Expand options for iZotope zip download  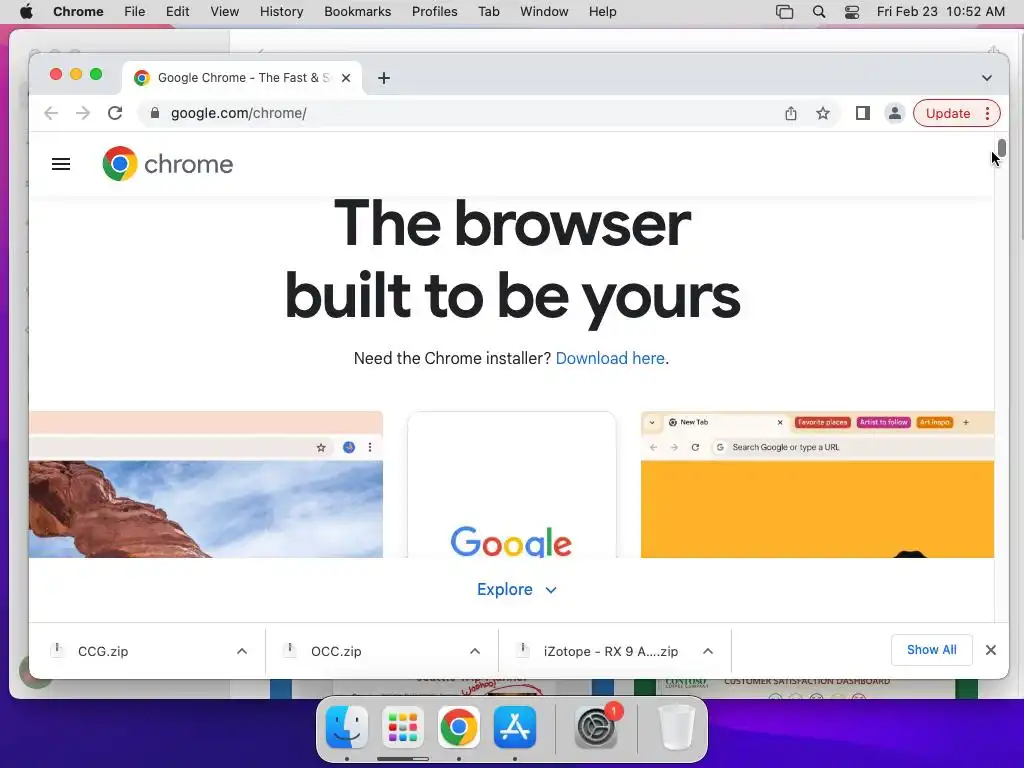point(708,651)
